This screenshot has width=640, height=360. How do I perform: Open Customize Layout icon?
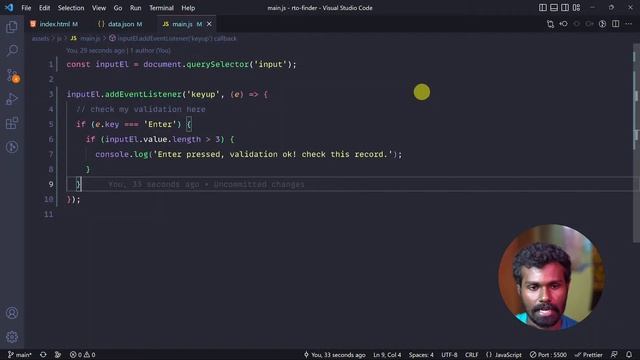[576, 8]
